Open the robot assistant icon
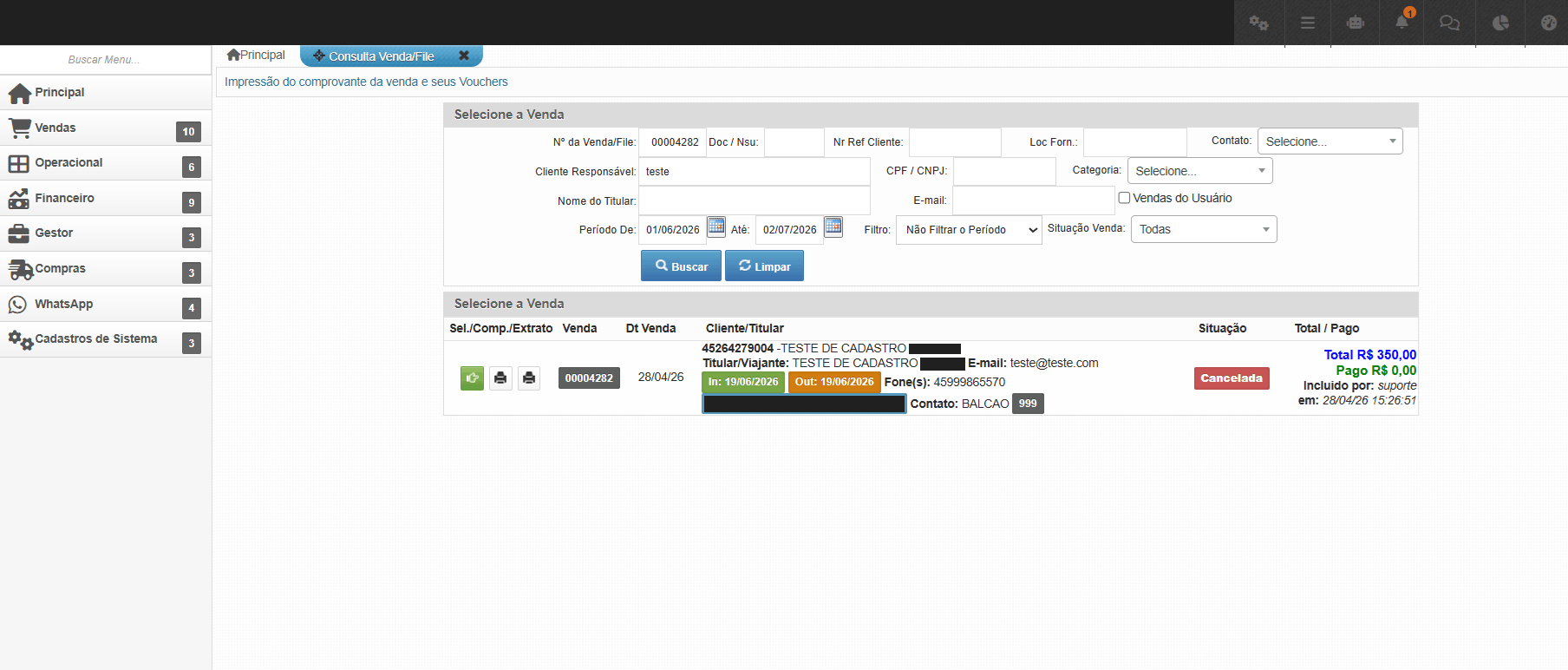1568x670 pixels. [x=1356, y=23]
